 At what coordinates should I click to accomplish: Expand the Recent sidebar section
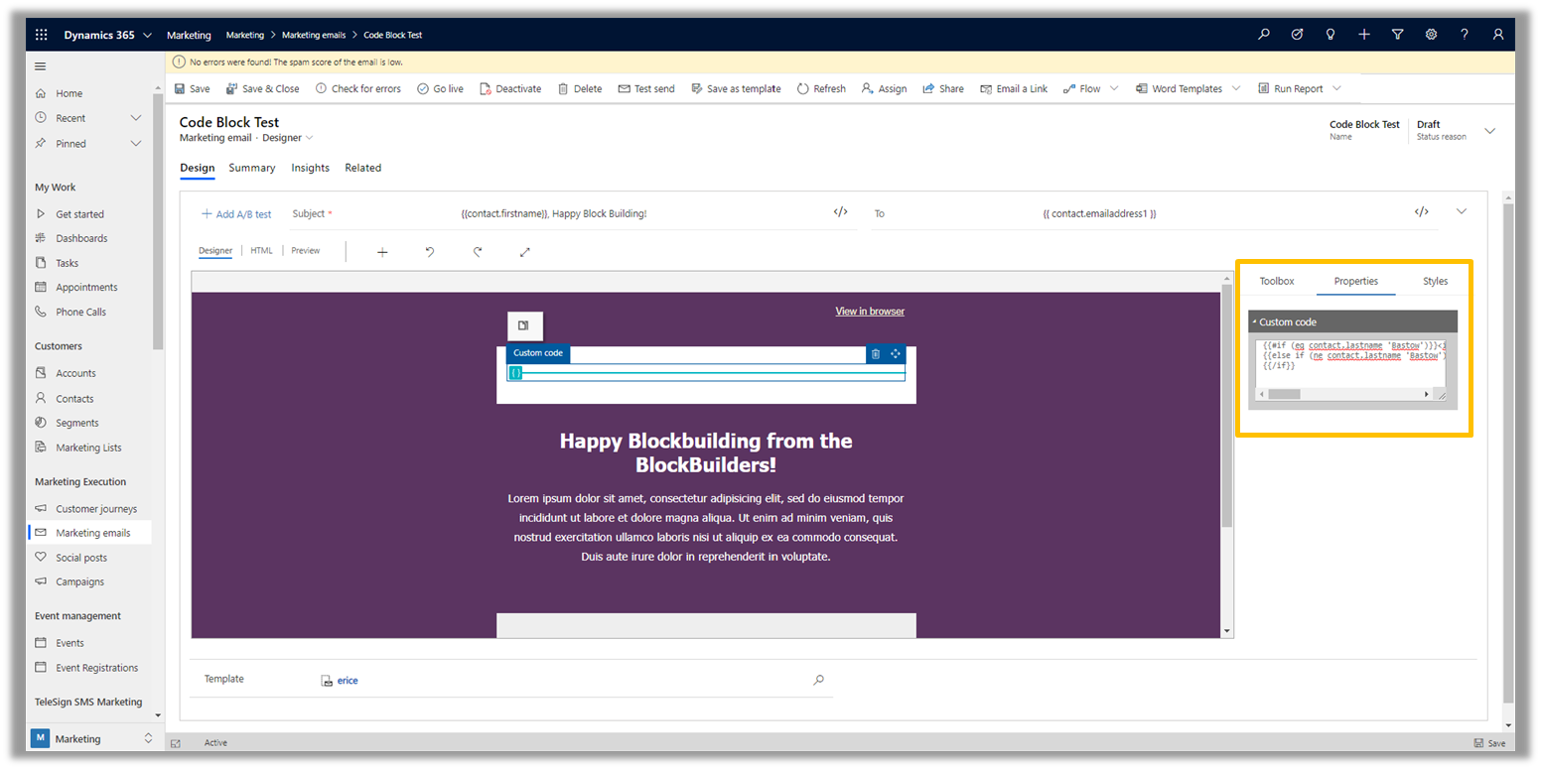(x=136, y=118)
